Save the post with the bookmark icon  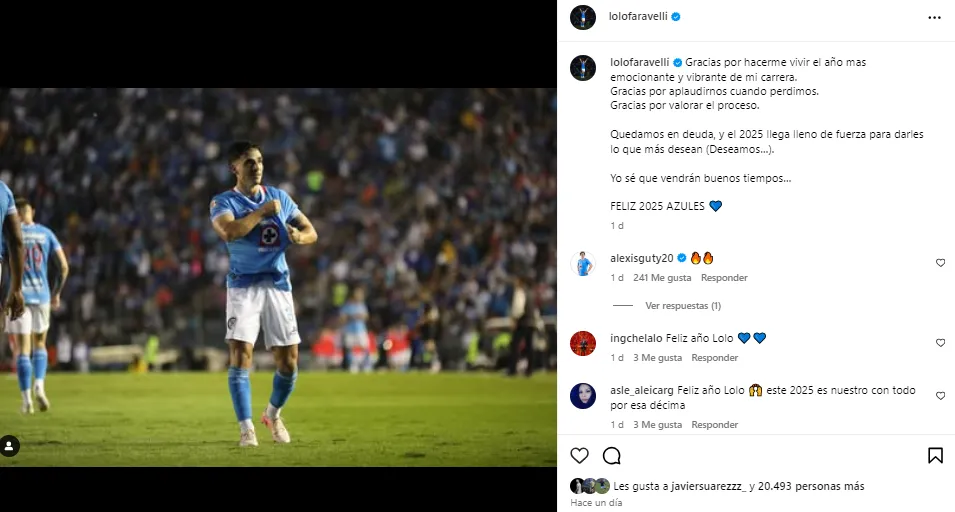click(935, 456)
